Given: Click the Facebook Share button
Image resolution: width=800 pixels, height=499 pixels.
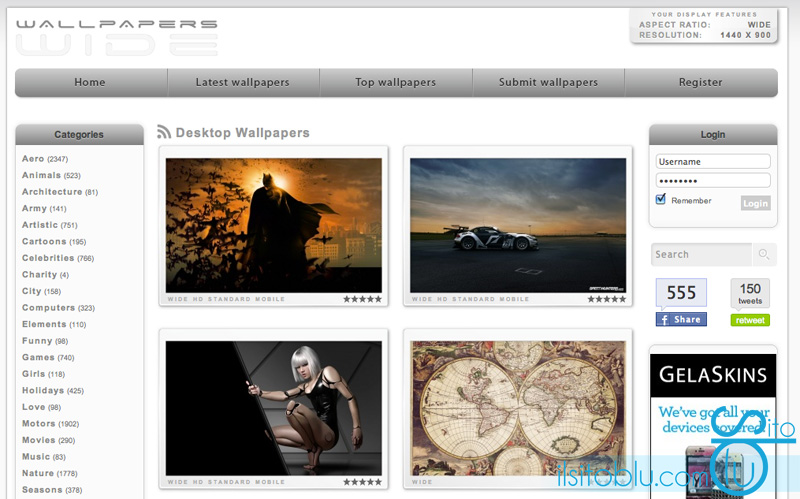Looking at the screenshot, I should (x=681, y=319).
